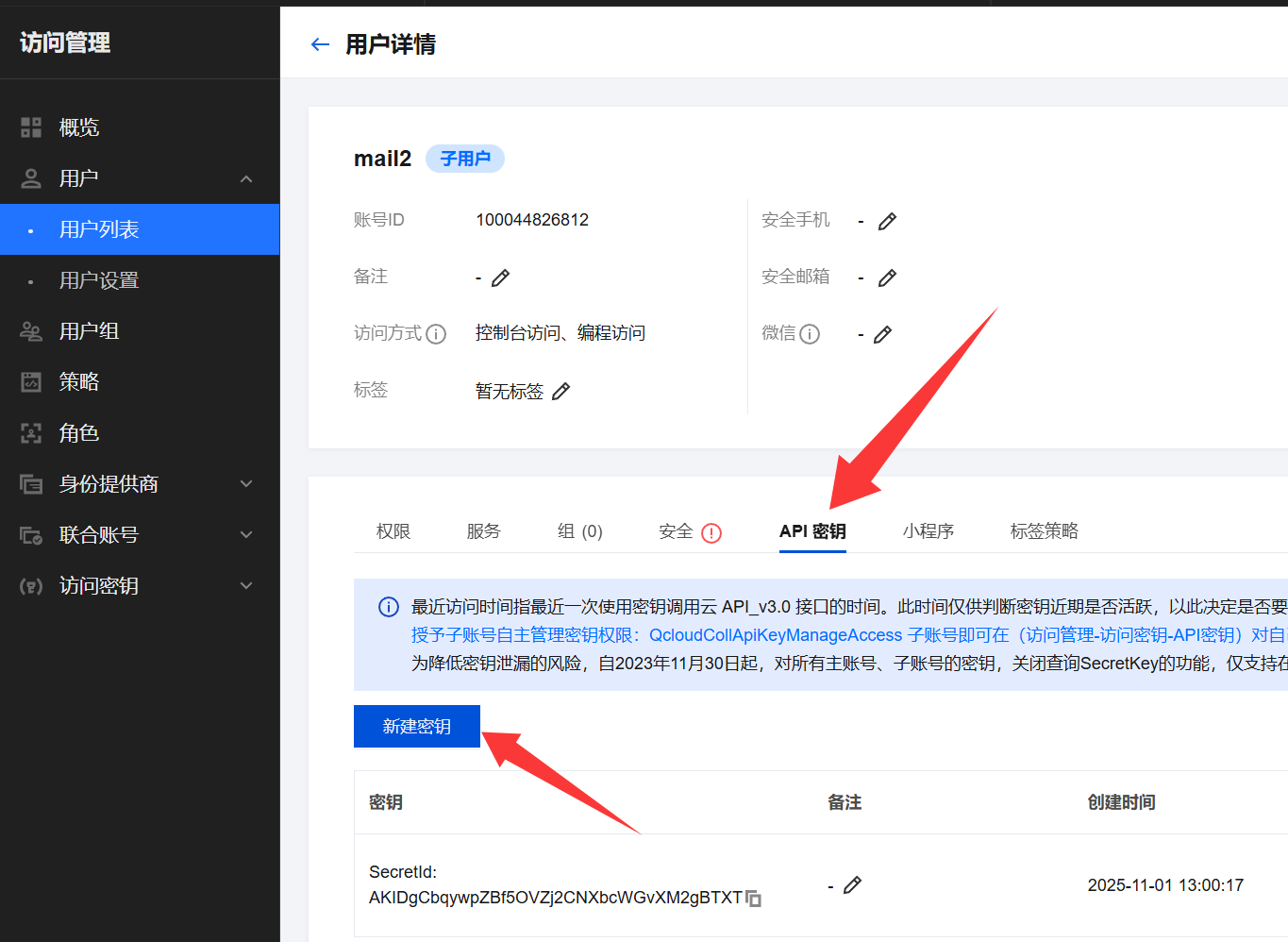1288x942 pixels.
Task: Edit the 备注 field with pencil icon
Action: pyautogui.click(x=500, y=278)
